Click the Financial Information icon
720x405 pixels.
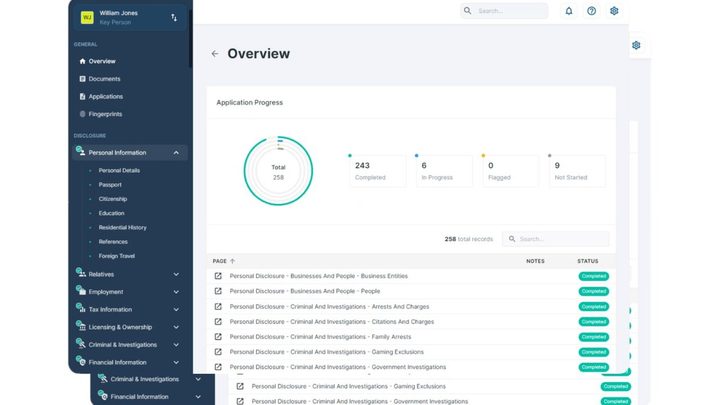pyautogui.click(x=81, y=361)
